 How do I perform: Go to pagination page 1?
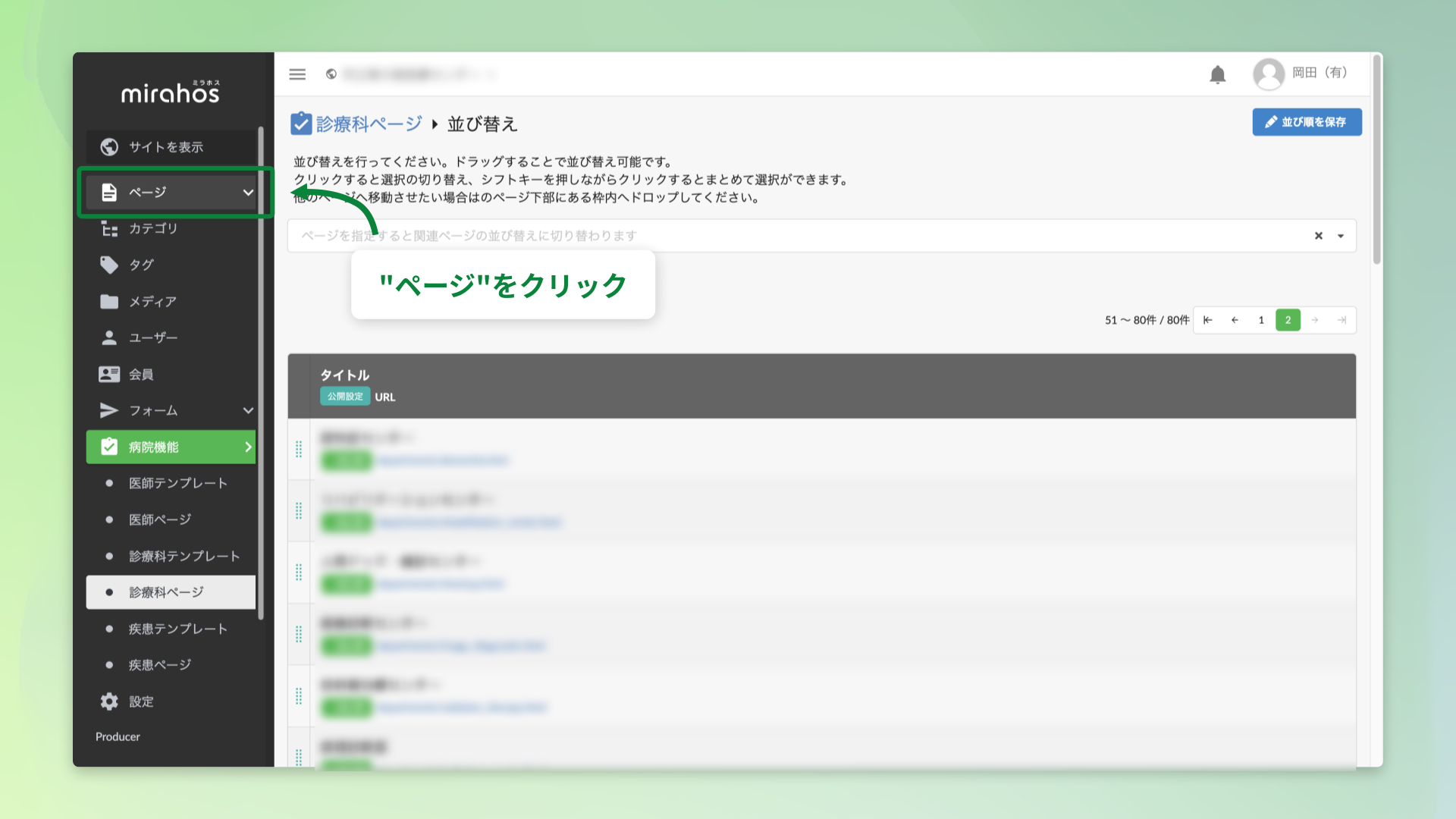1260,319
